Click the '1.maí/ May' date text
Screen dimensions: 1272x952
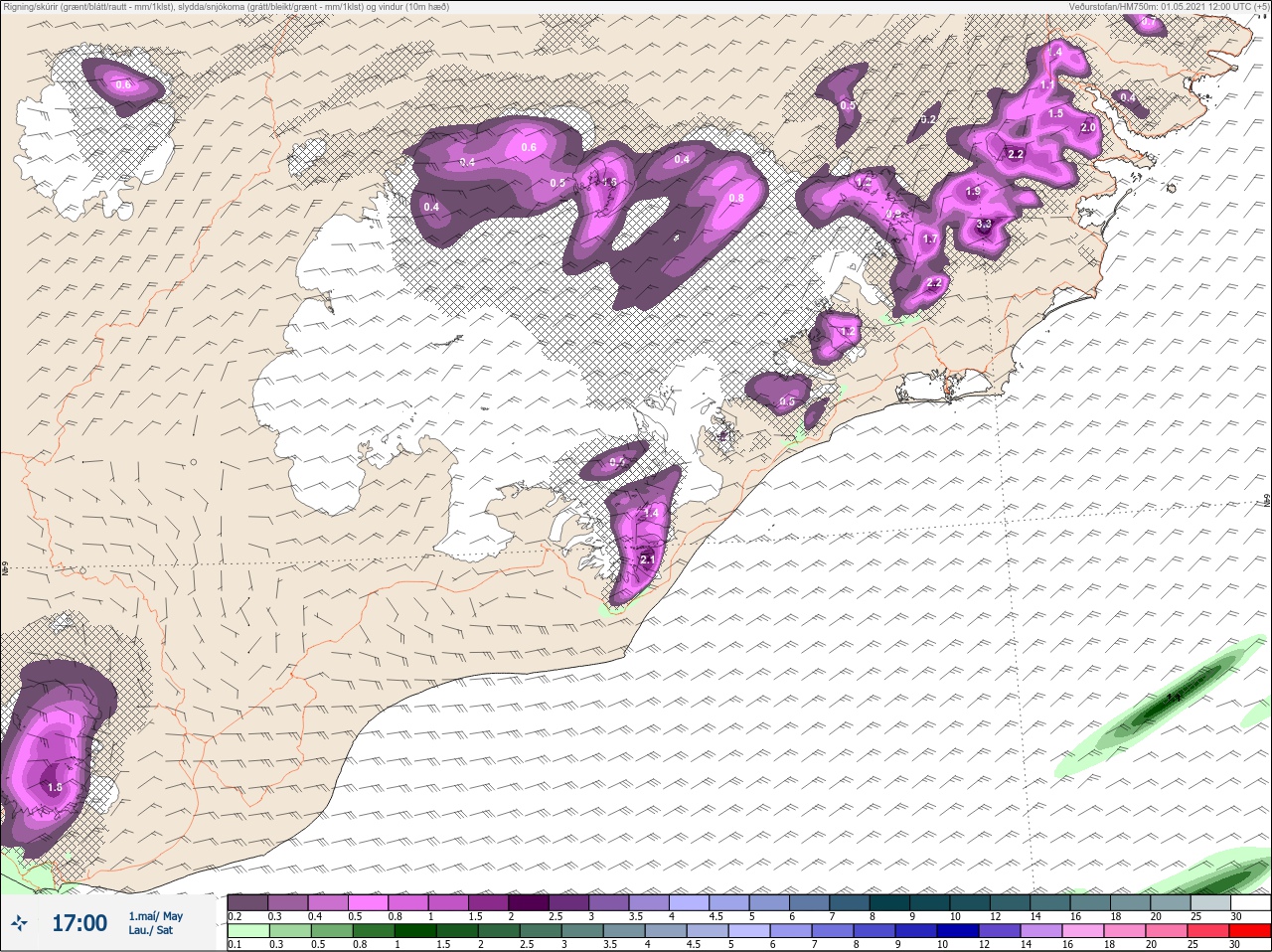click(155, 916)
